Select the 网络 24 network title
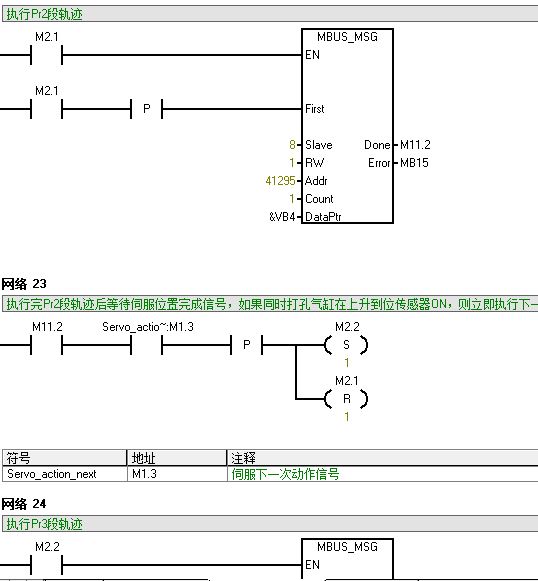 24,504
